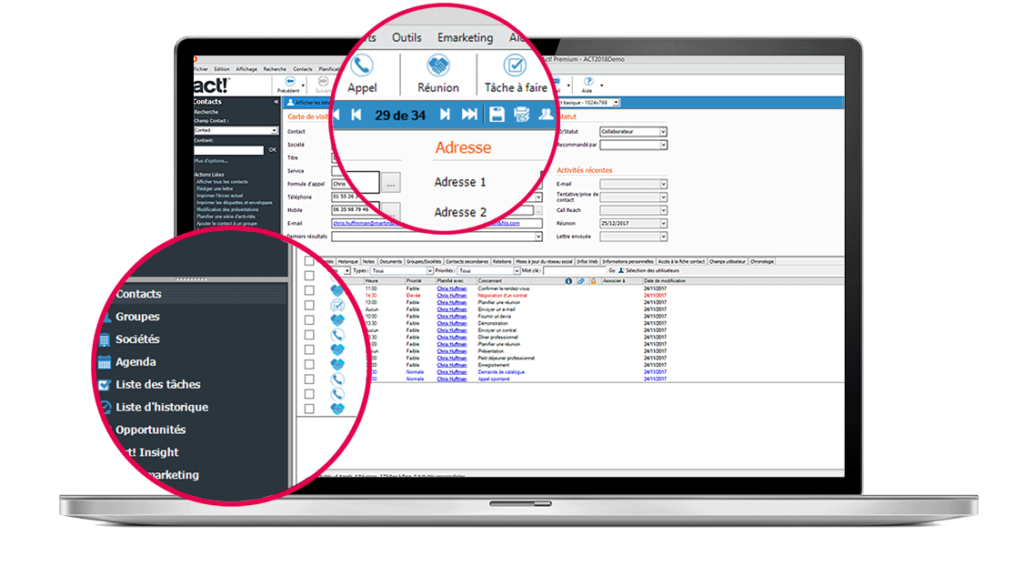The image size is (1024, 576).
Task: Open the Priorités filter dropdown
Action: click(488, 270)
